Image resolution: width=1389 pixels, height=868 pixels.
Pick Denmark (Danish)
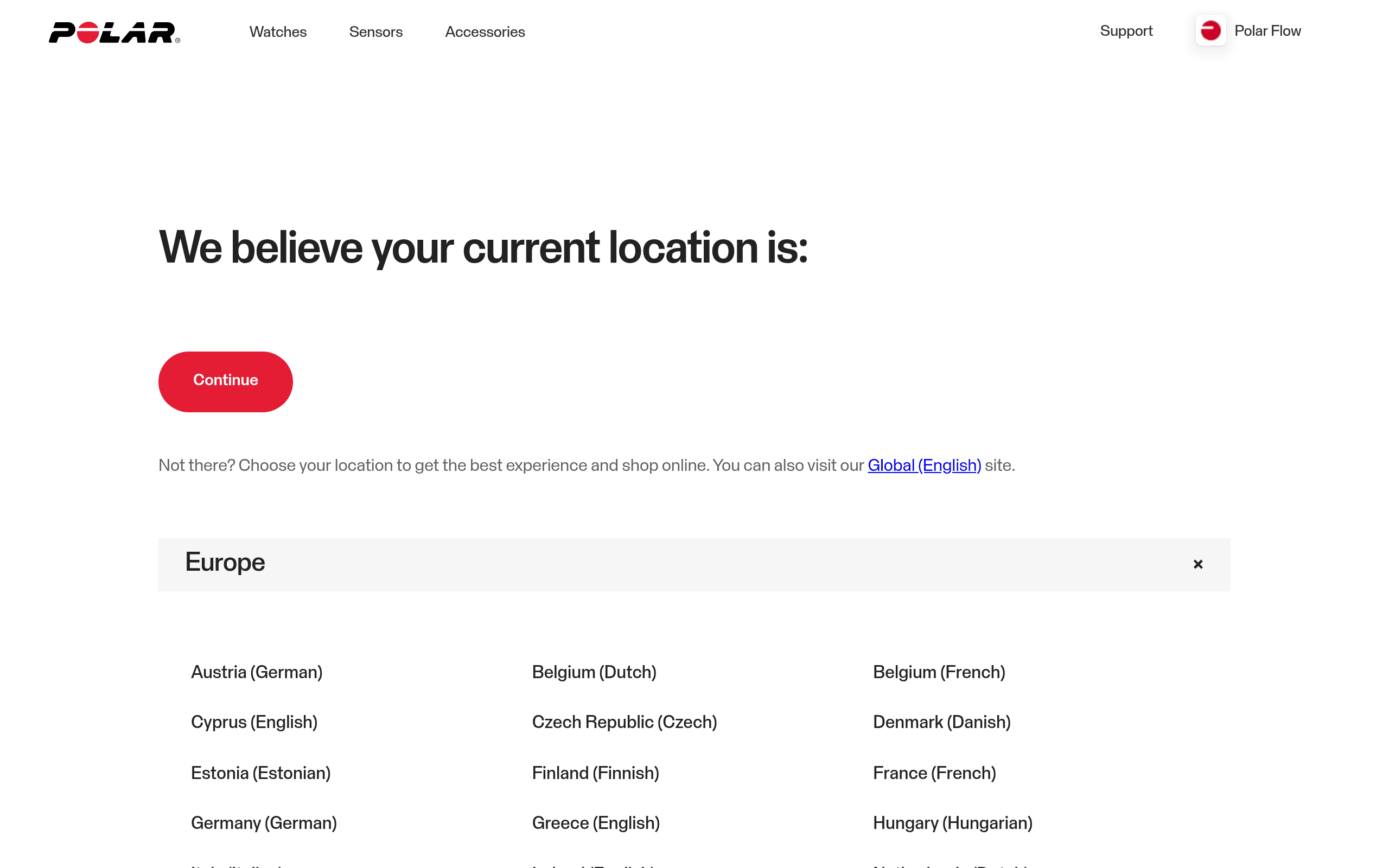click(x=942, y=722)
